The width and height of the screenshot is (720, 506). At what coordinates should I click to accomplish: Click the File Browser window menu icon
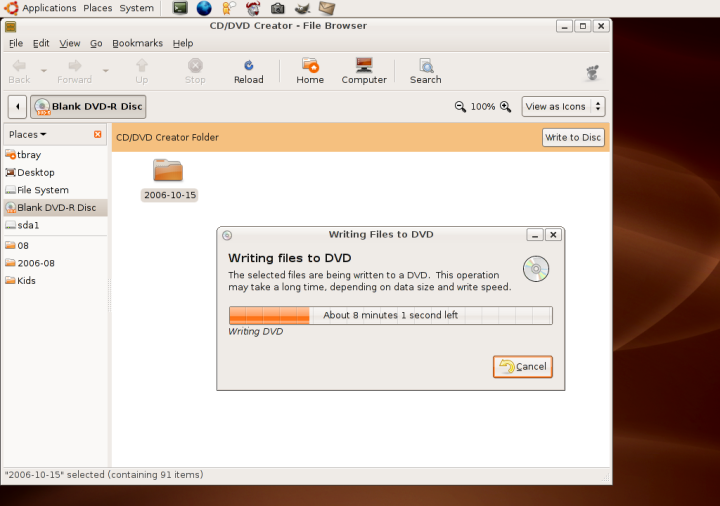point(11,27)
